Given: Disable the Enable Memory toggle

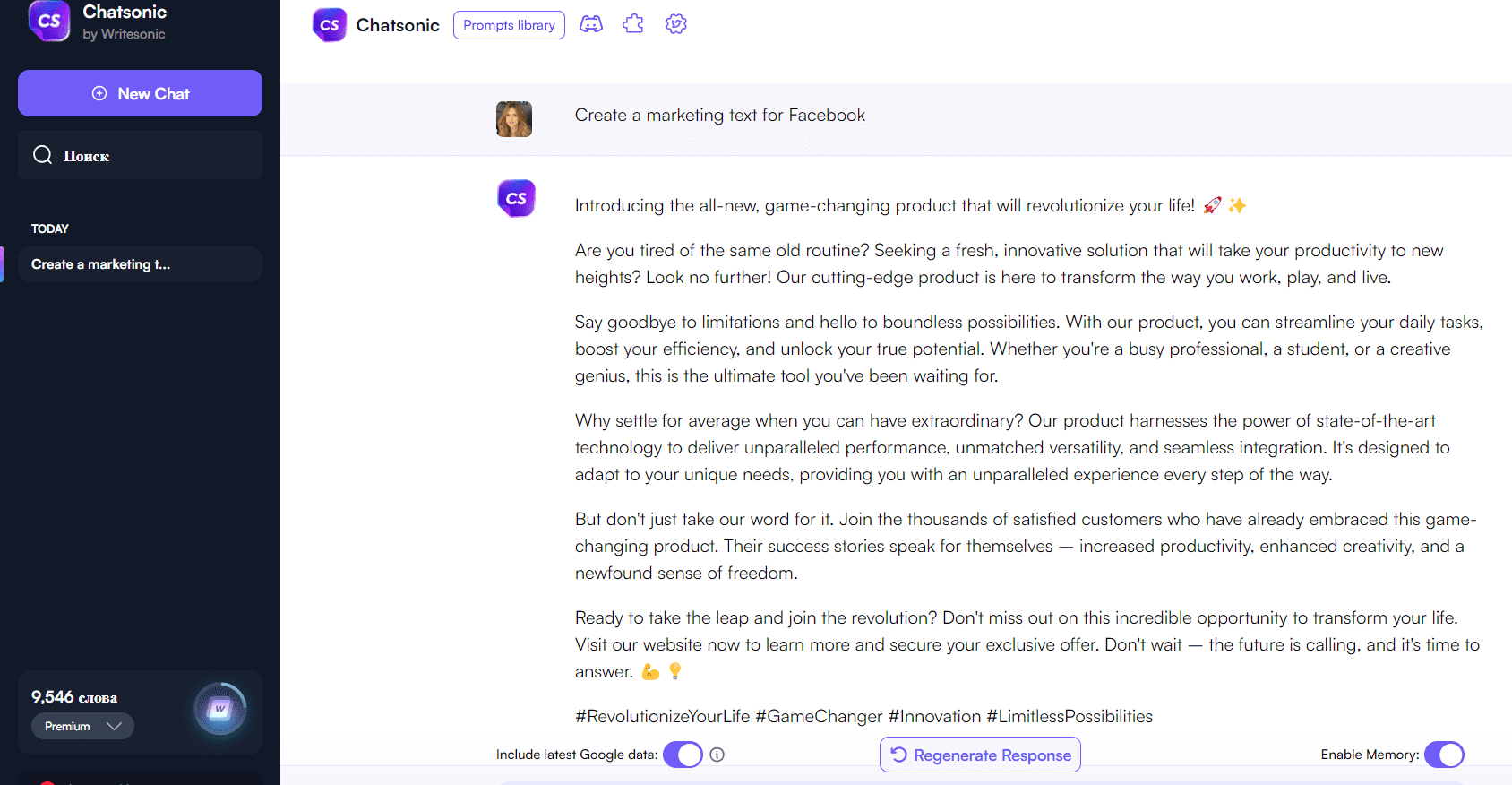Looking at the screenshot, I should [1443, 755].
